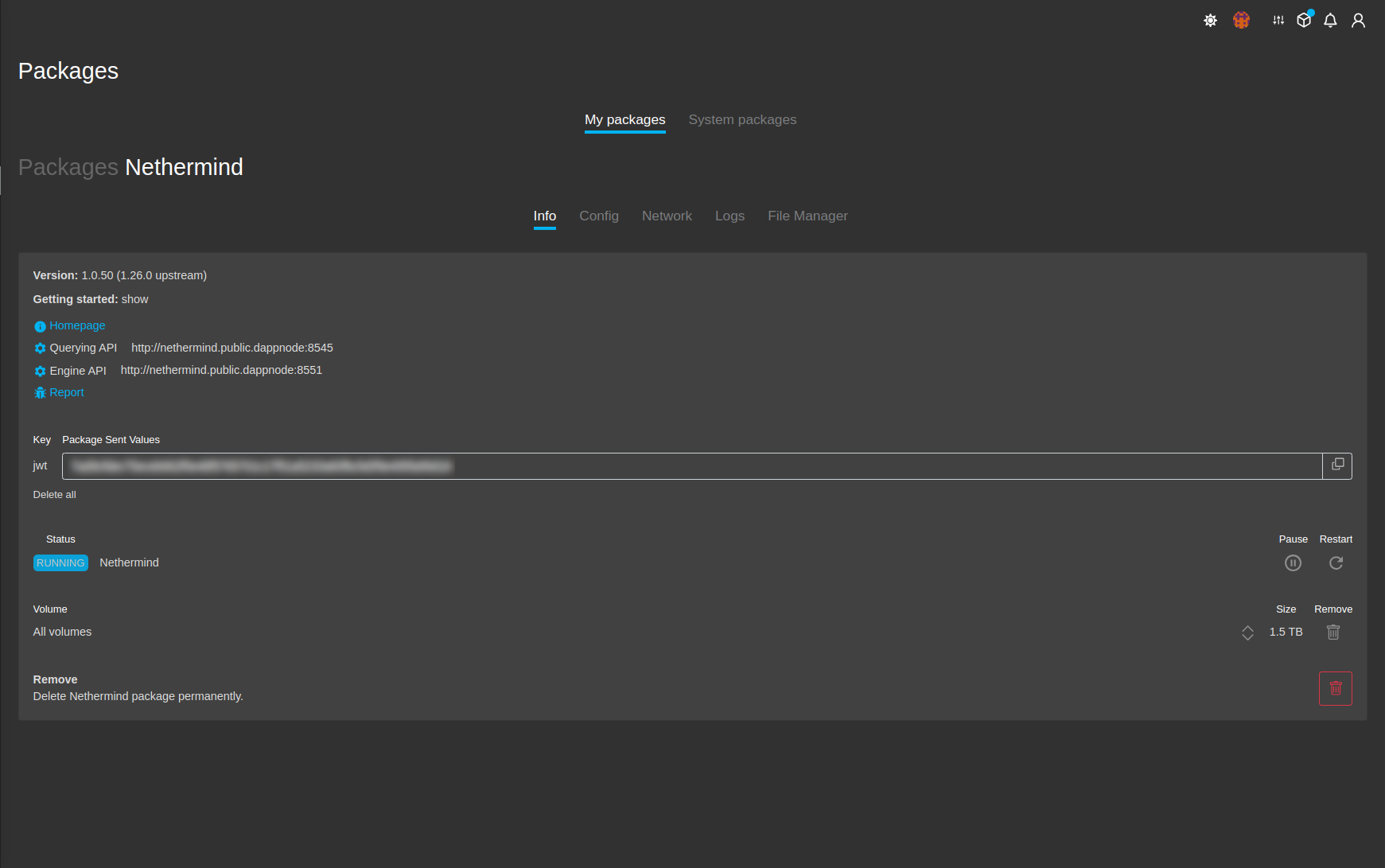1385x868 pixels.
Task: Toggle the light/dark theme sun icon
Action: pos(1210,21)
